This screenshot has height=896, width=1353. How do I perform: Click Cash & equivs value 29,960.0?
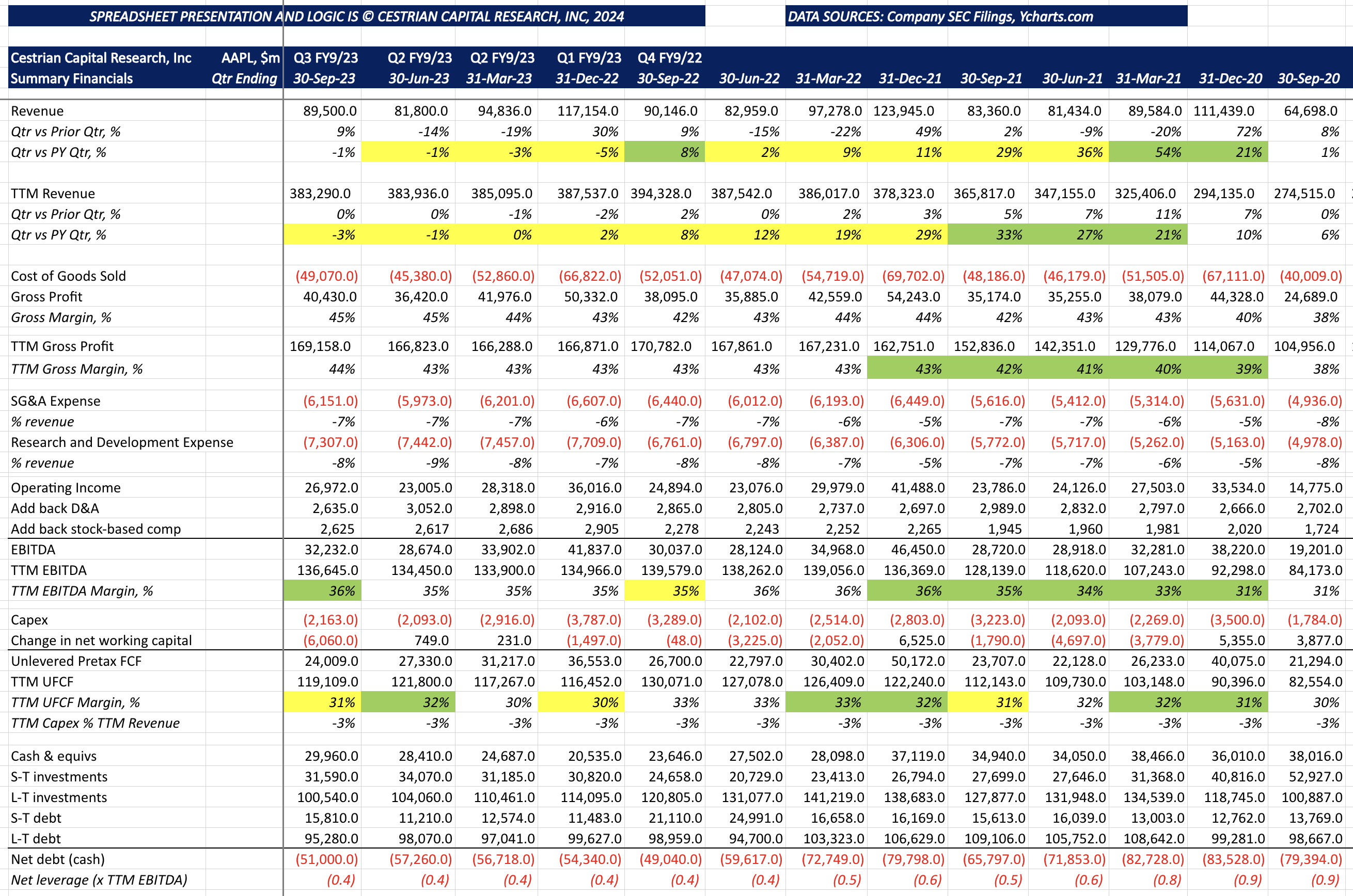331,756
